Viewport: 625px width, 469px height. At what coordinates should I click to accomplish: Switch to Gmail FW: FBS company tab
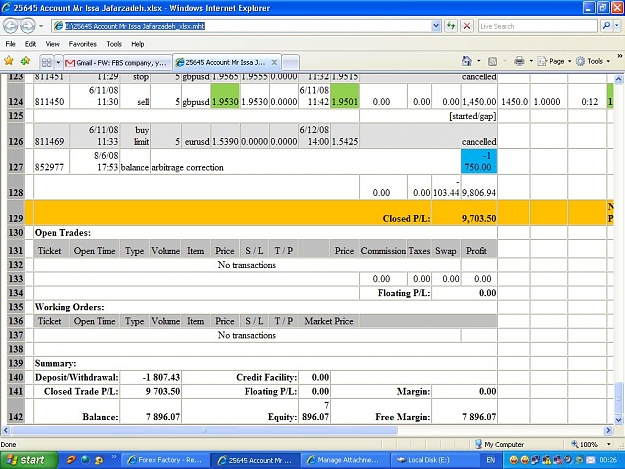click(118, 63)
